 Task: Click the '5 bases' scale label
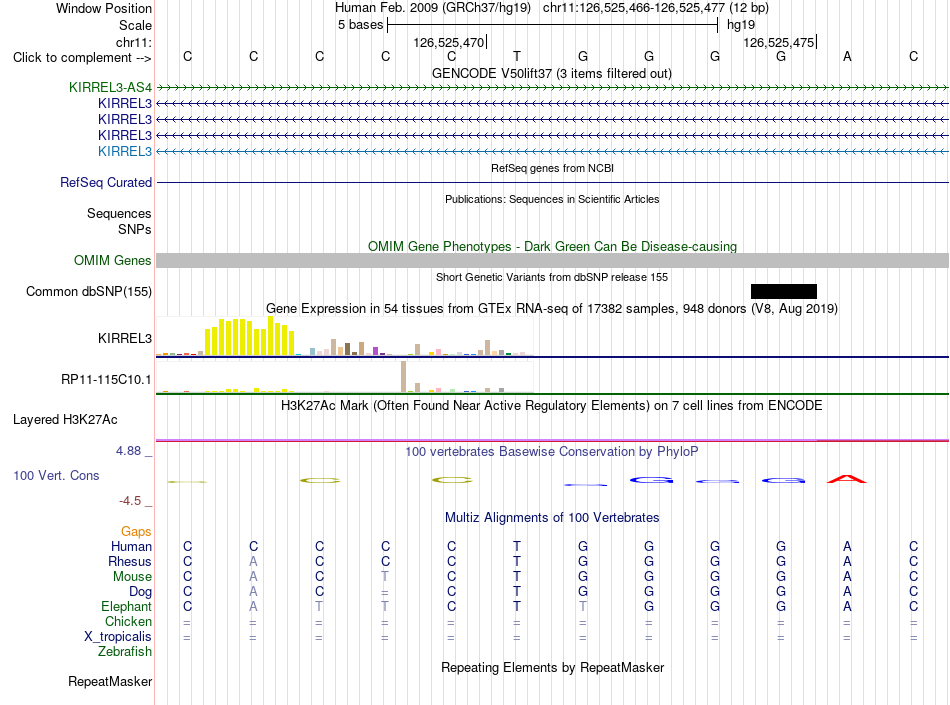[360, 25]
